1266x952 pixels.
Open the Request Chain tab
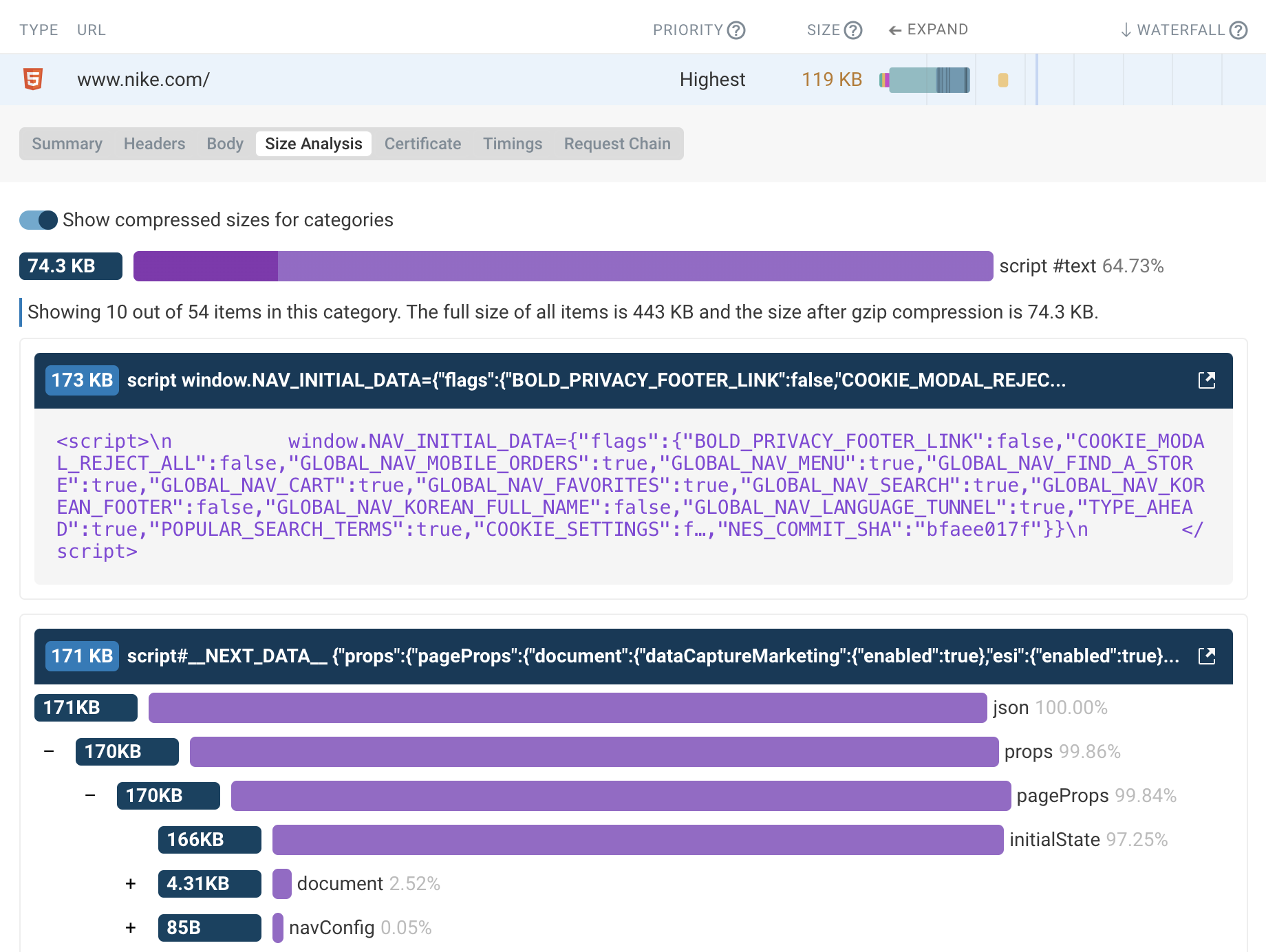pos(617,144)
